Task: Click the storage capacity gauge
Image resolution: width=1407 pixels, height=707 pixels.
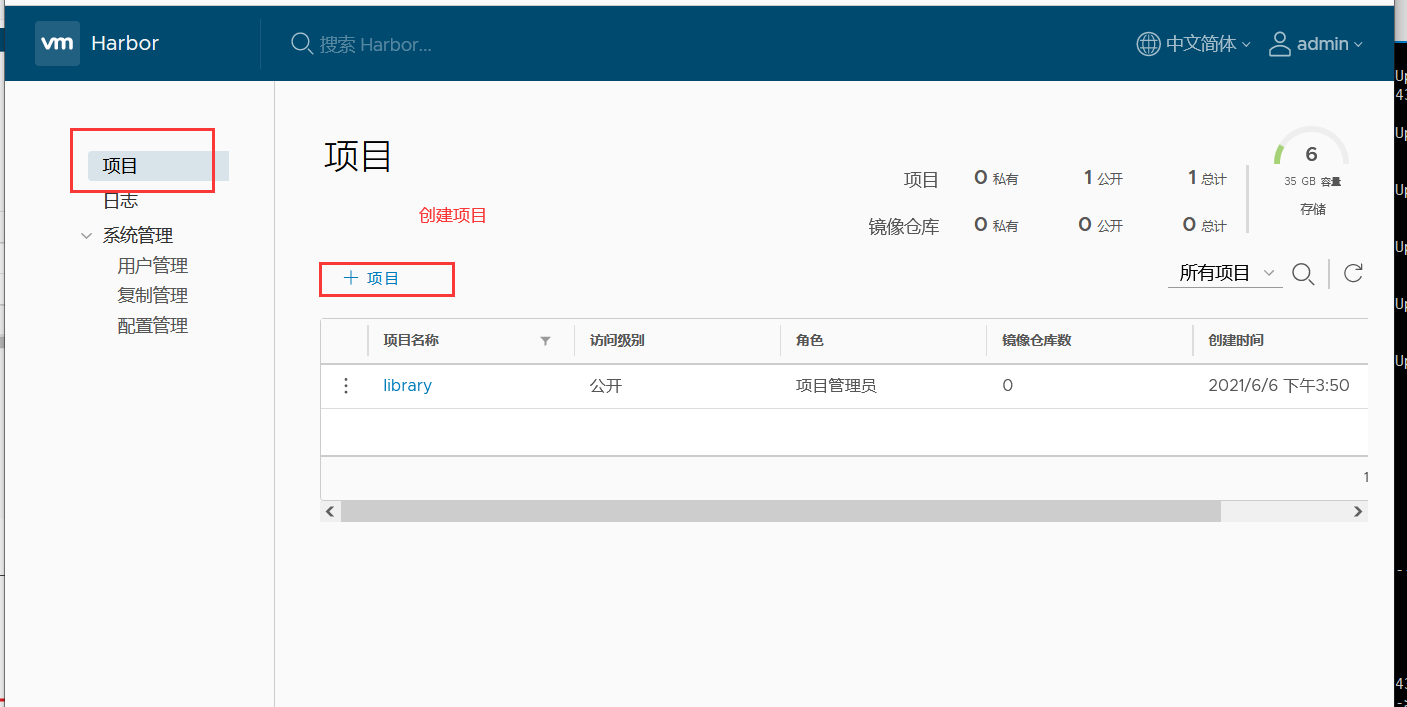Action: (1311, 146)
